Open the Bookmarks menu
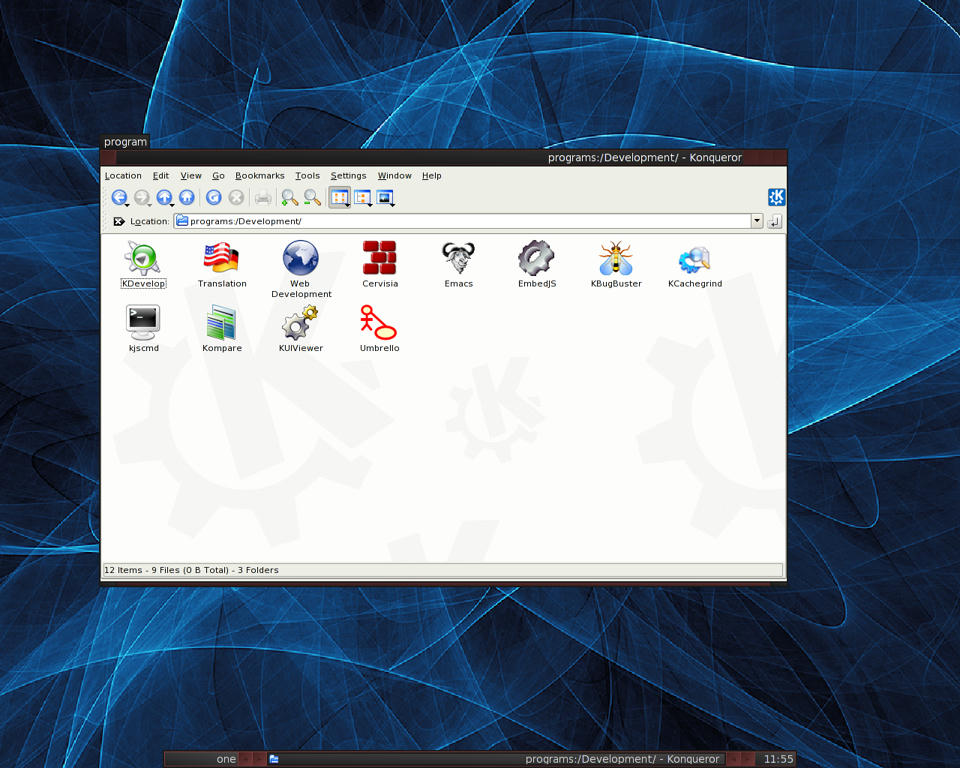The width and height of the screenshot is (960, 768). click(260, 176)
